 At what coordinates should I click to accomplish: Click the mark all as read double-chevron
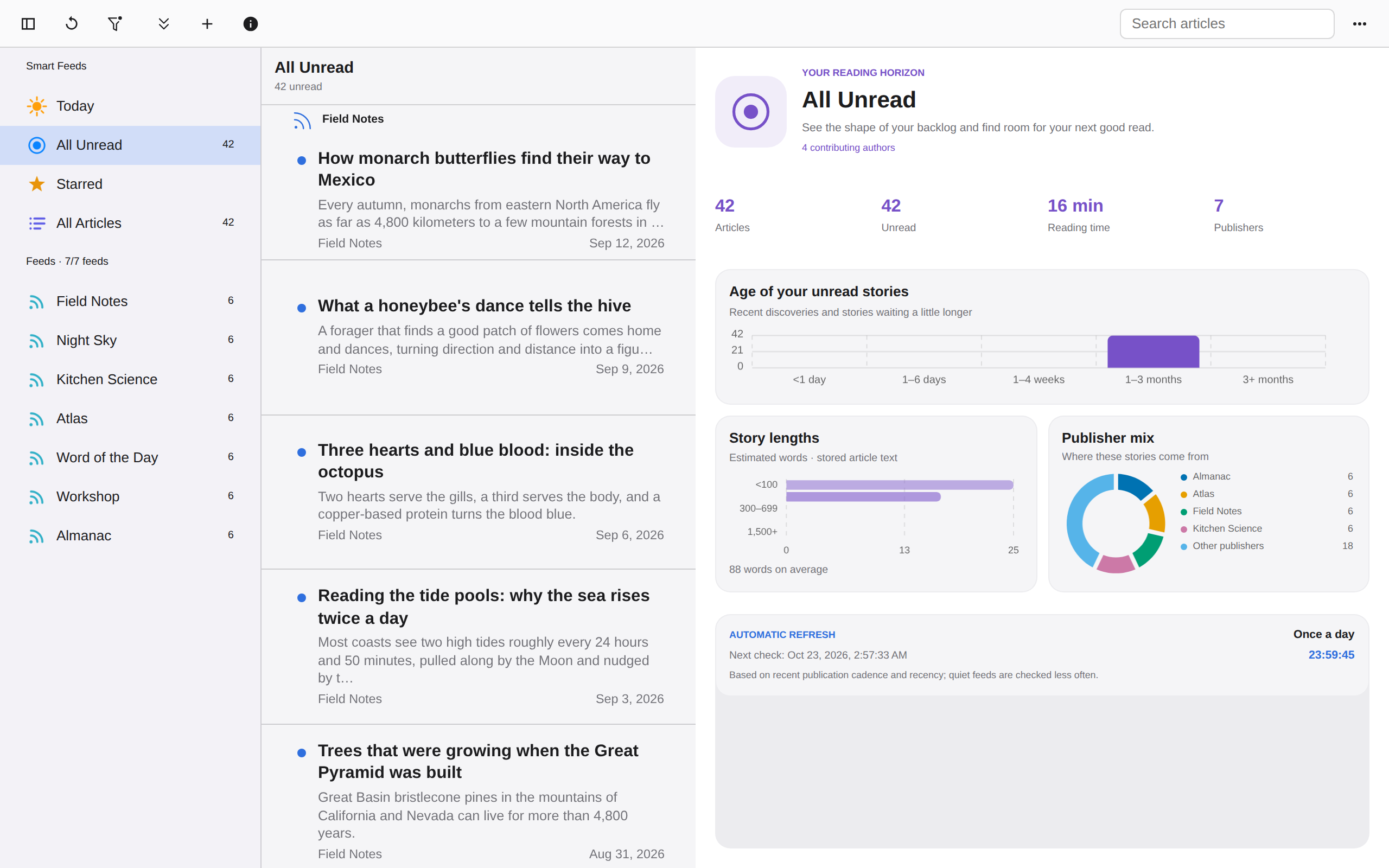point(163,23)
